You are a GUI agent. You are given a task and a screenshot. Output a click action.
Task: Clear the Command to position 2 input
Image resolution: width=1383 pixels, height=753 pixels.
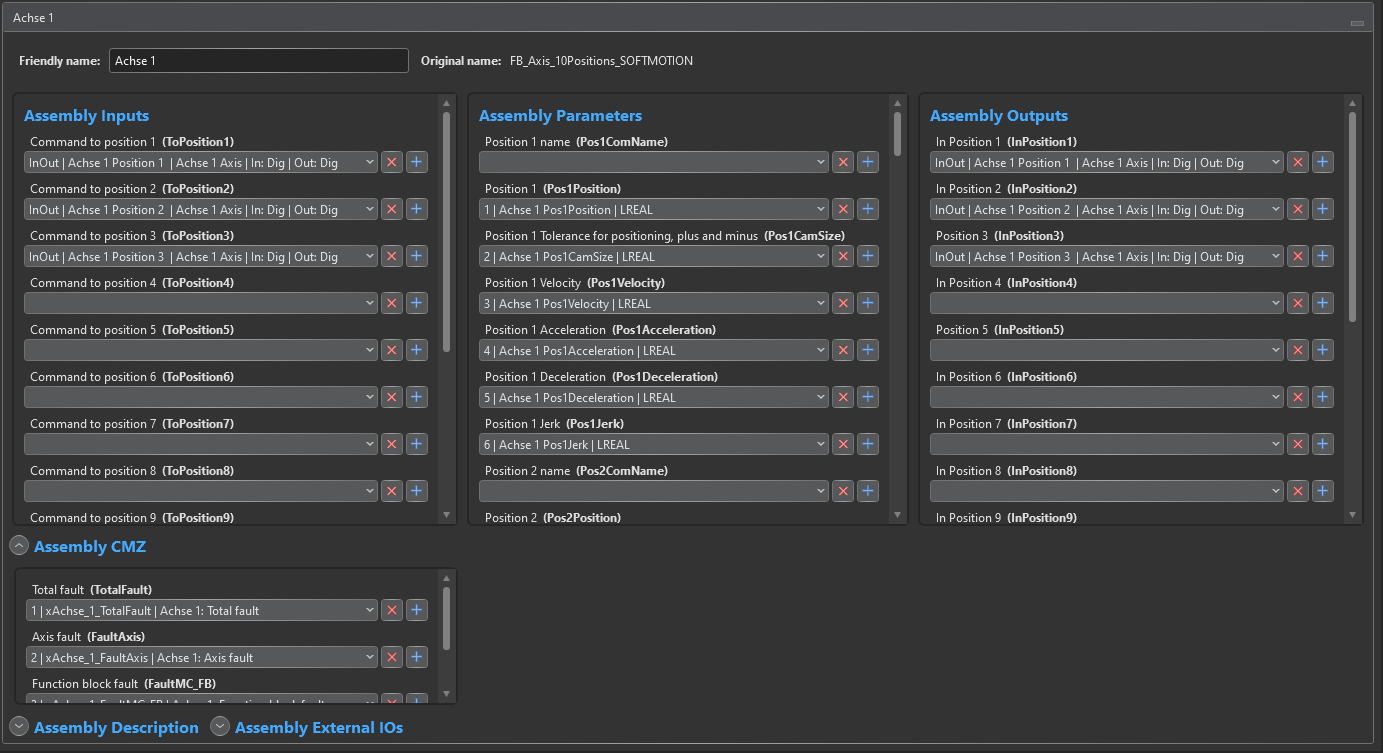[392, 209]
